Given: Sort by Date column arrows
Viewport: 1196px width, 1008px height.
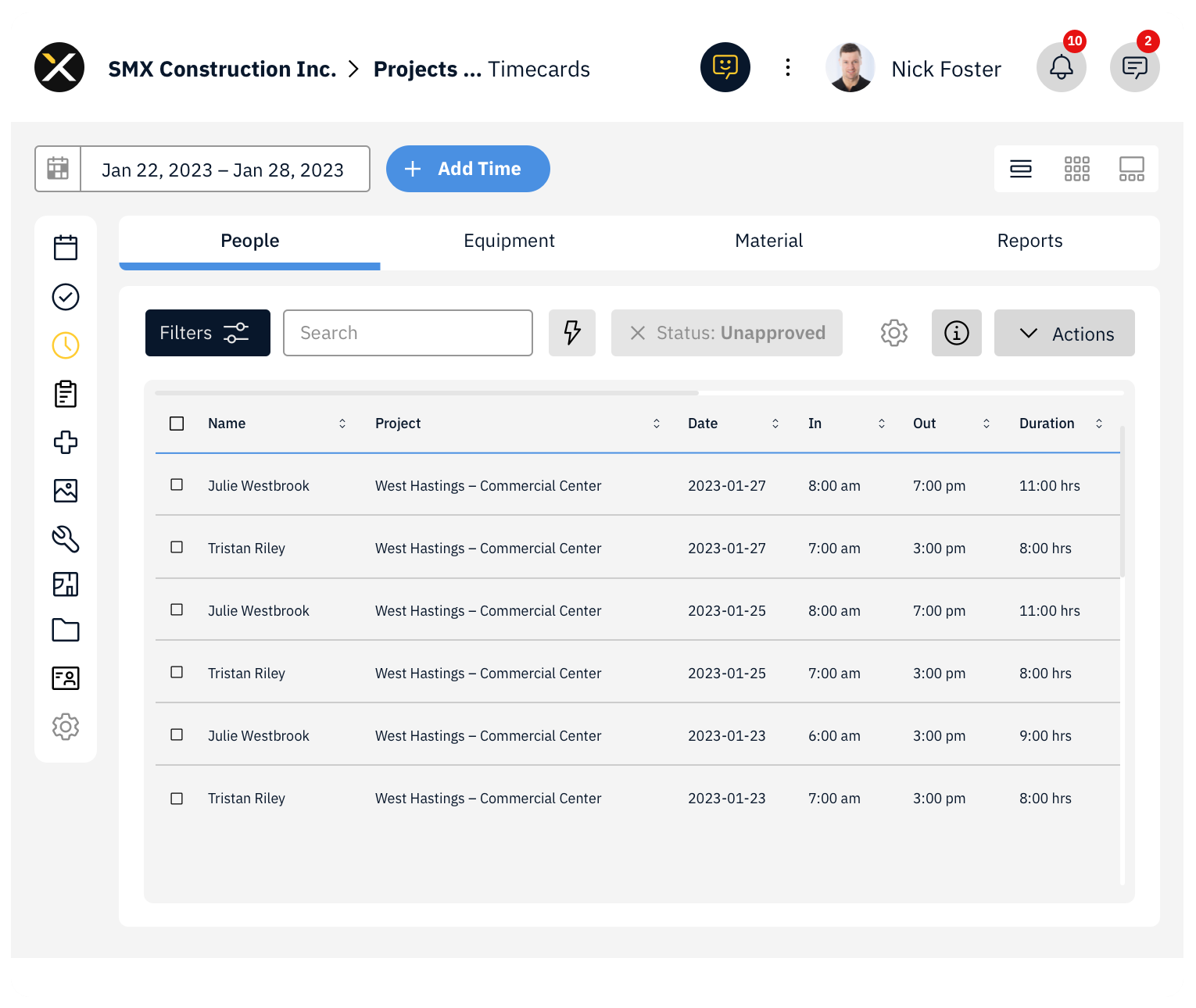Looking at the screenshot, I should (x=775, y=424).
